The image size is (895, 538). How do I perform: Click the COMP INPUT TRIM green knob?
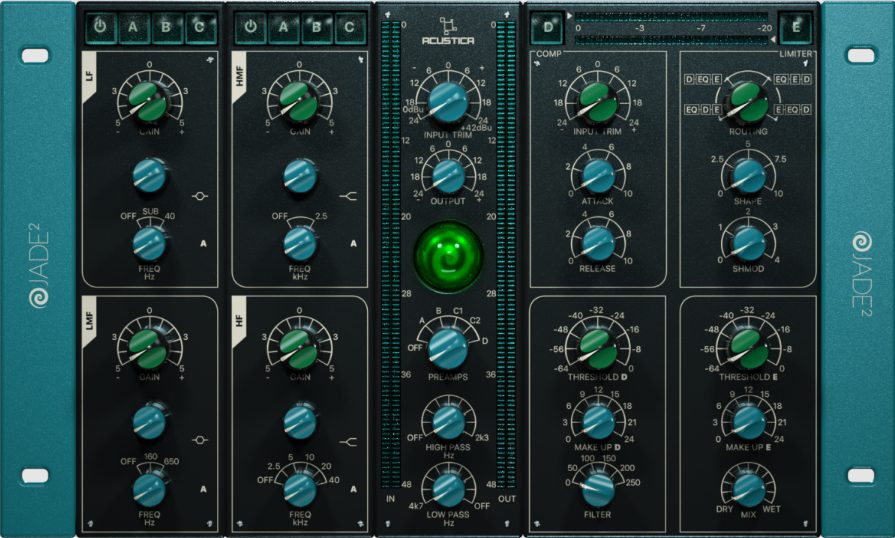click(x=598, y=102)
